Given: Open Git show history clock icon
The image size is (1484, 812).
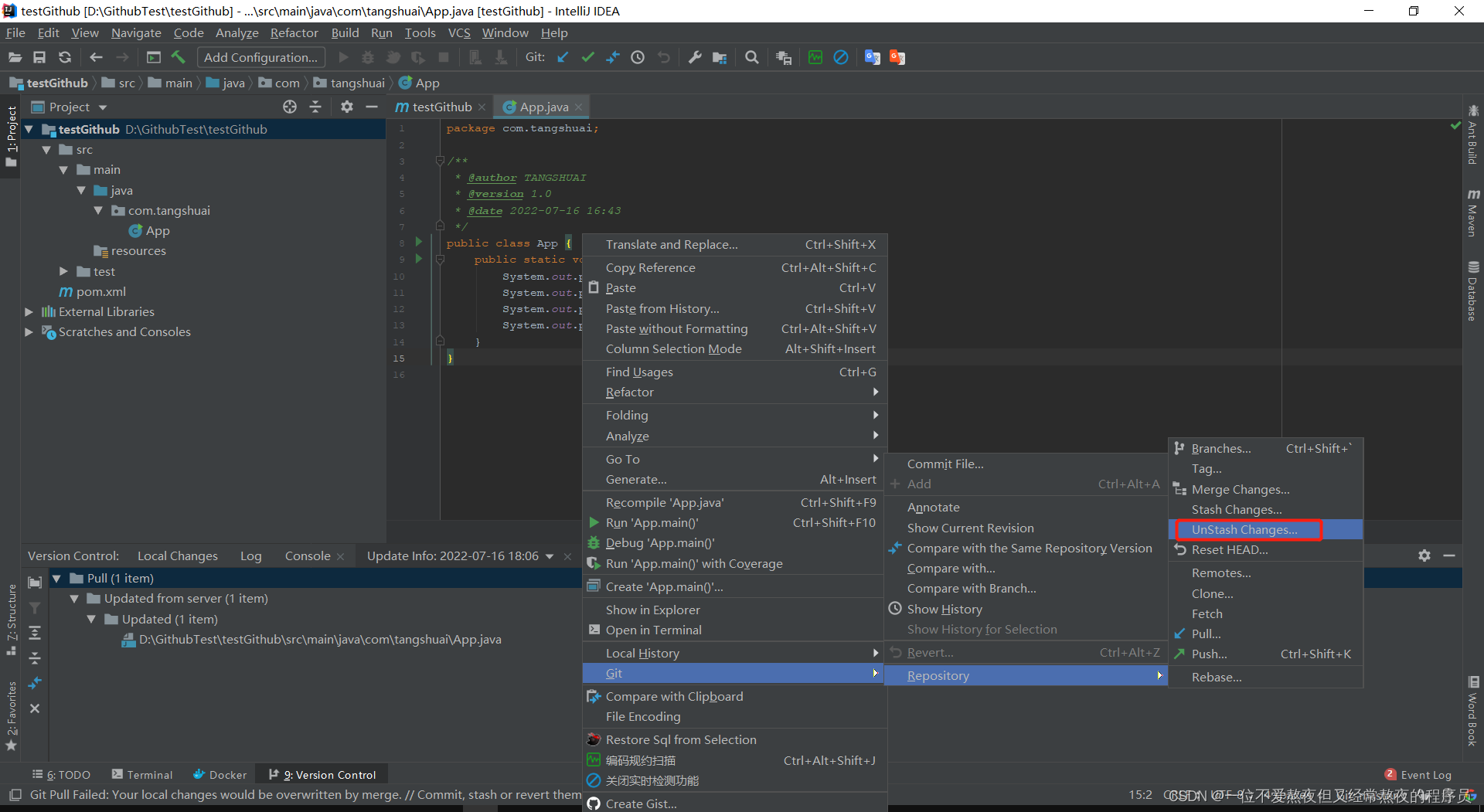Looking at the screenshot, I should 638,57.
